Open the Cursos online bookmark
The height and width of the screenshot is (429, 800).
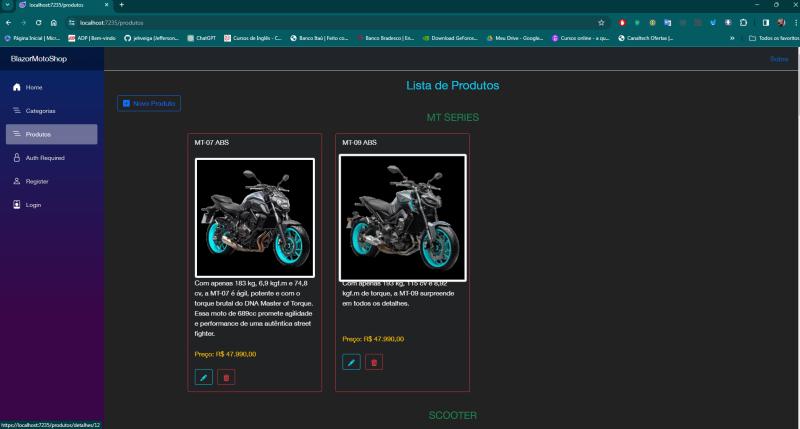[581, 38]
